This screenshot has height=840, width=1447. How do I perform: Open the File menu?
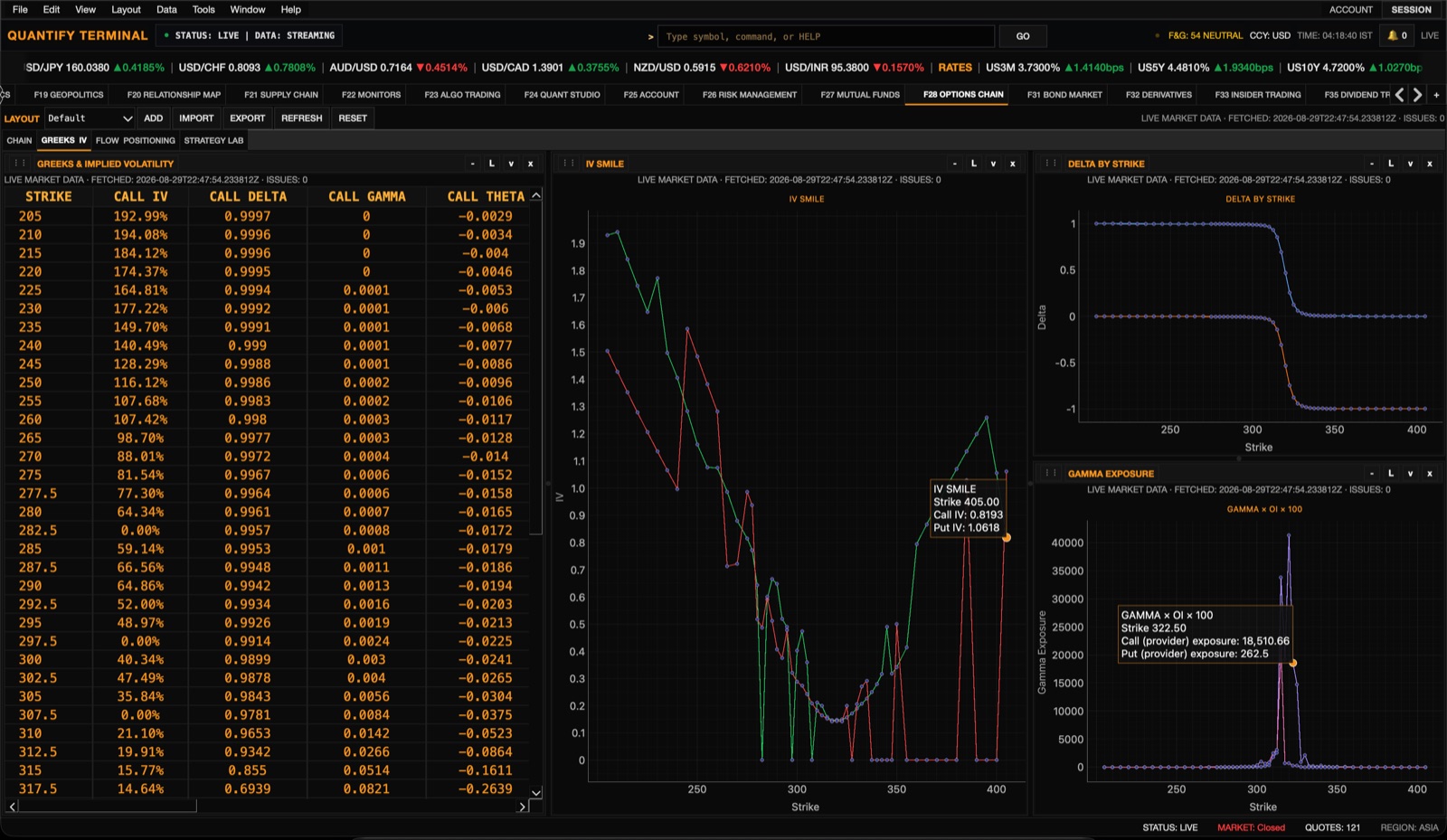pyautogui.click(x=20, y=9)
